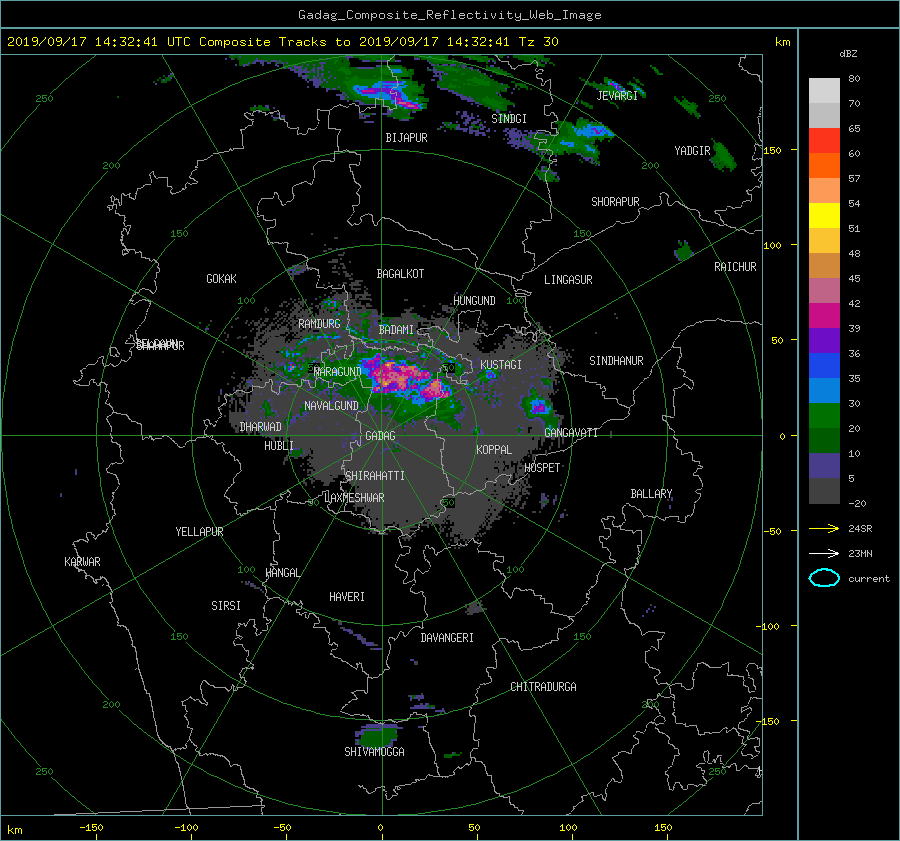Click the SHIRAHATTI city label
Screen dimensions: 900x841
coord(375,476)
